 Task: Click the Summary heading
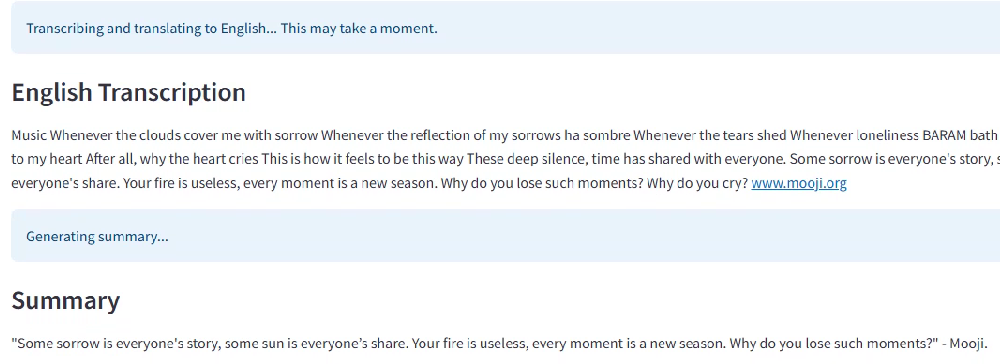pyautogui.click(x=66, y=300)
